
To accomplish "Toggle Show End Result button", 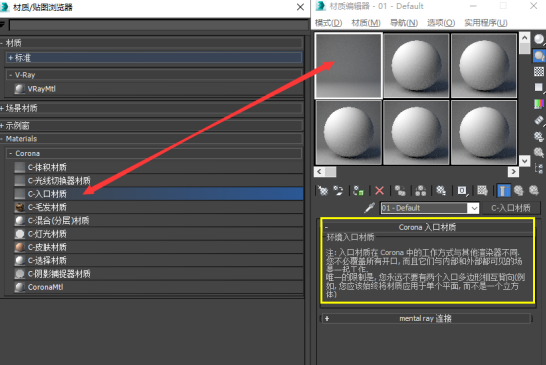I will [503, 191].
